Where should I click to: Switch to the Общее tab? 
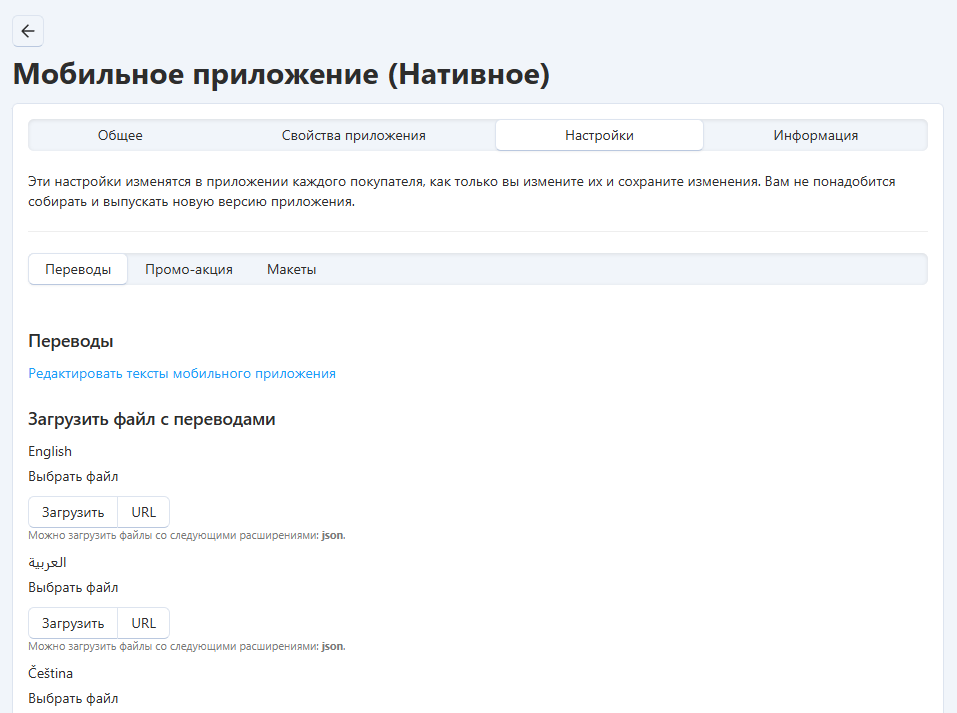[x=120, y=135]
